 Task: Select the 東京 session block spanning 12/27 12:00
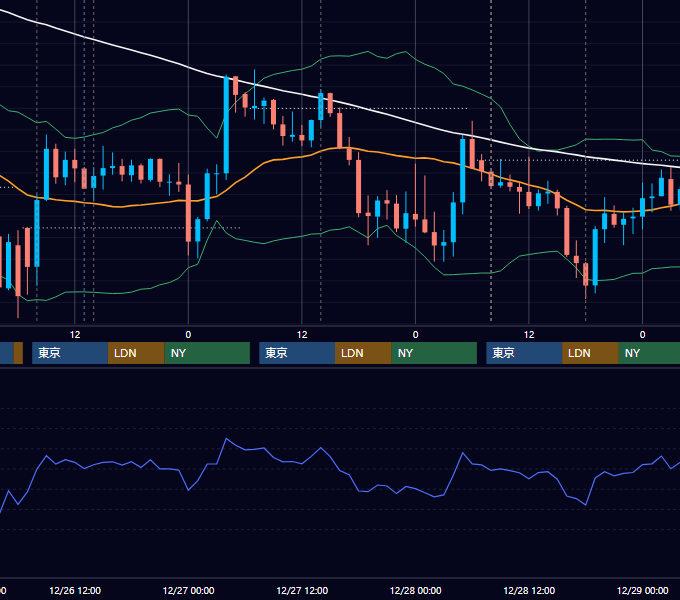297,353
